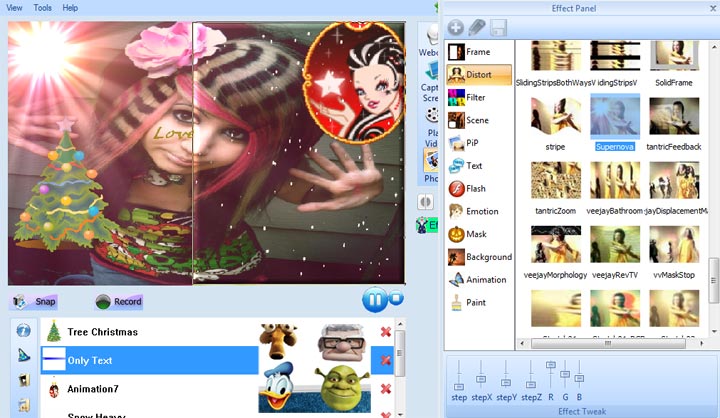Open the Animation effect category

click(479, 280)
